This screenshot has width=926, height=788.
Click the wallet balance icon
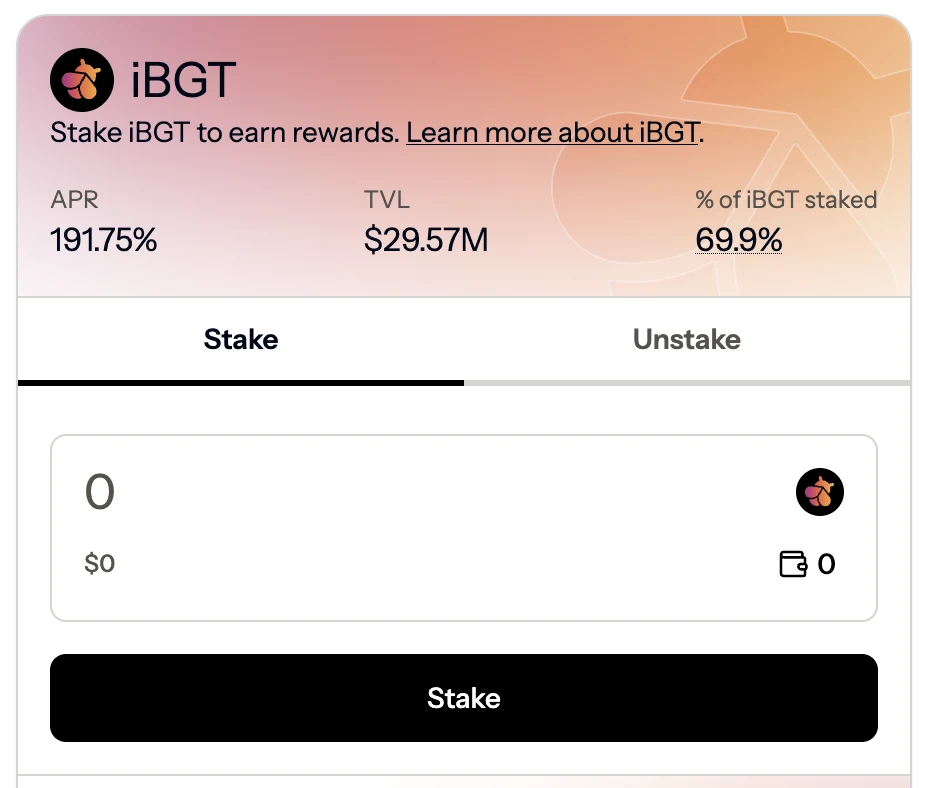(793, 565)
